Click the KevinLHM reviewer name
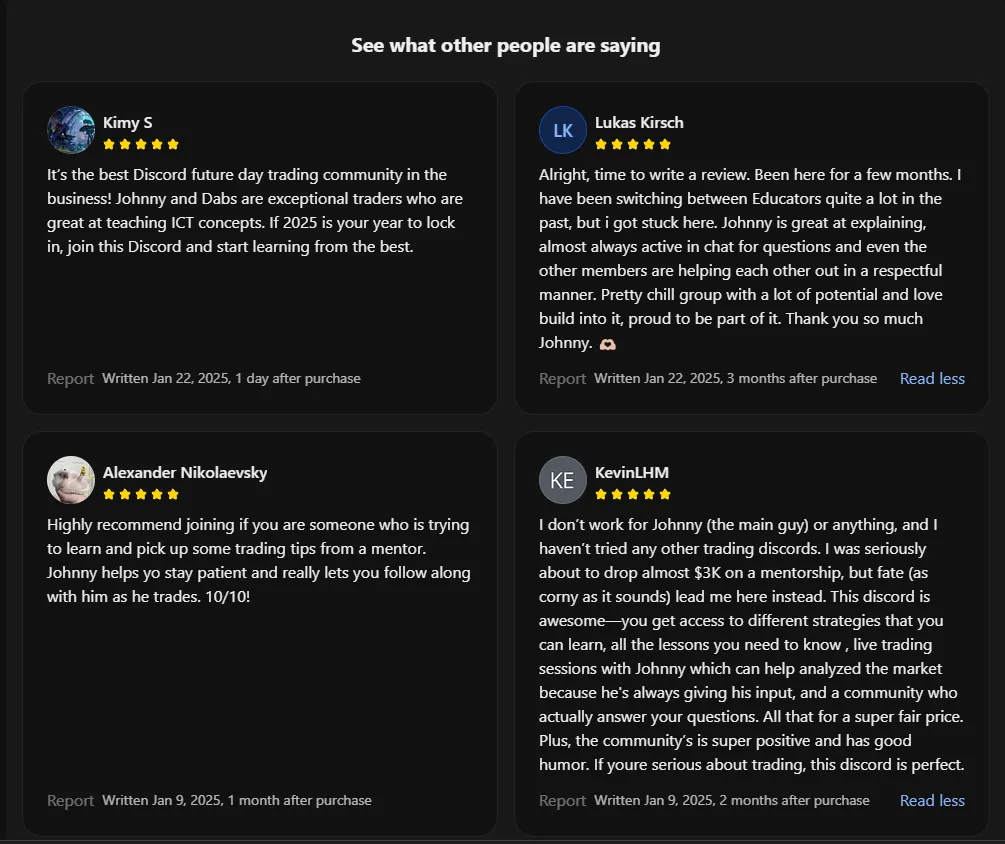Viewport: 1005px width, 844px height. (x=632, y=473)
